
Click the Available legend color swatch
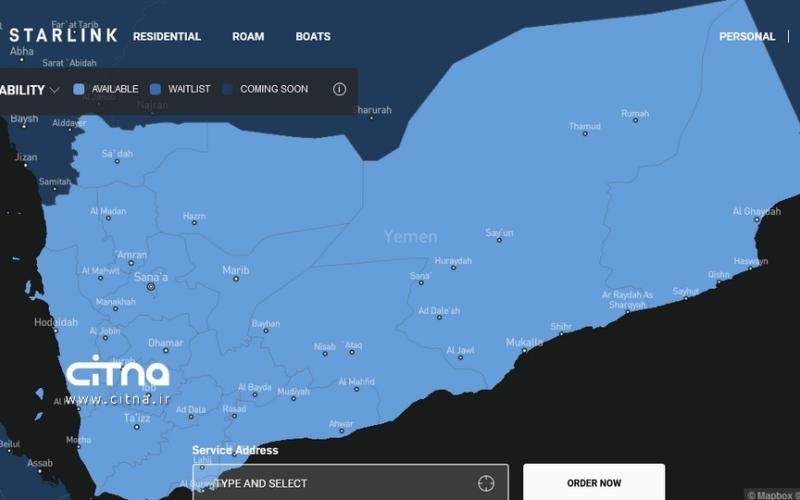(x=80, y=89)
